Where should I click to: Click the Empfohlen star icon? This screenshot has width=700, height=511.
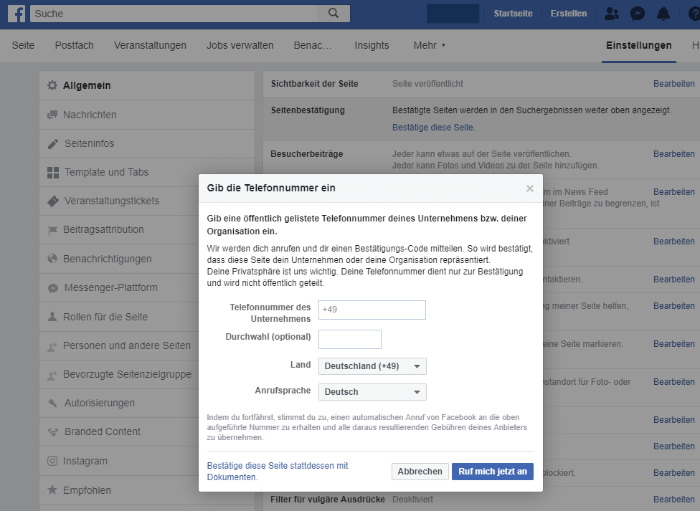pyautogui.click(x=52, y=490)
